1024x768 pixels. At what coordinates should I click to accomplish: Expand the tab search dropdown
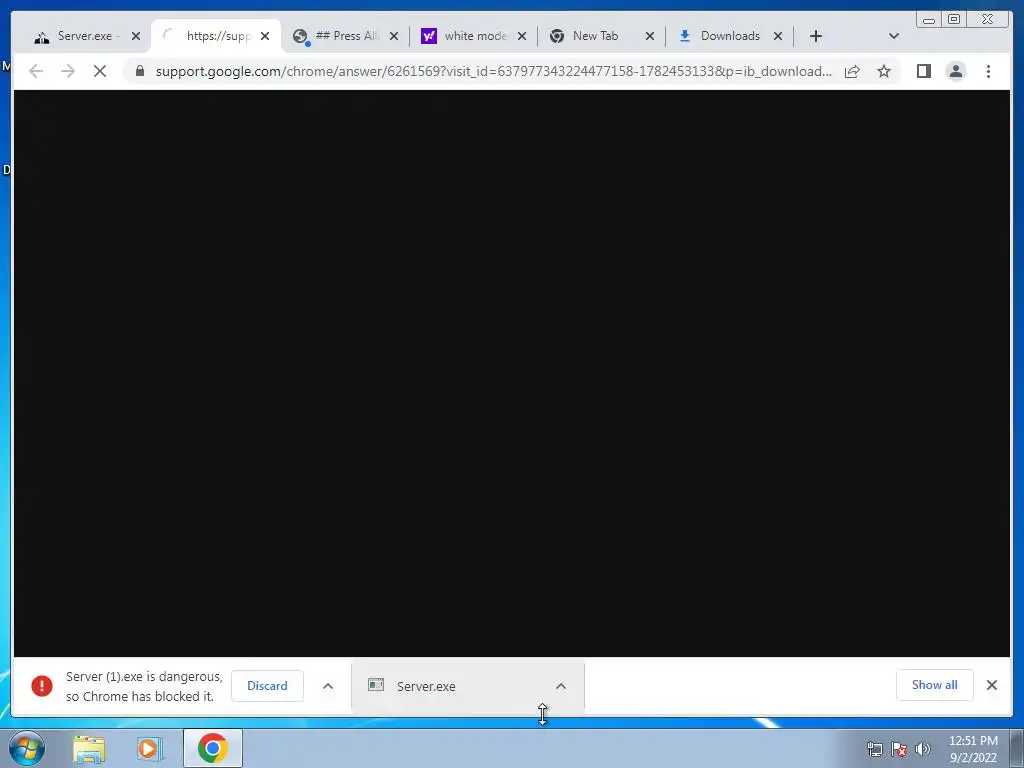pyautogui.click(x=894, y=36)
